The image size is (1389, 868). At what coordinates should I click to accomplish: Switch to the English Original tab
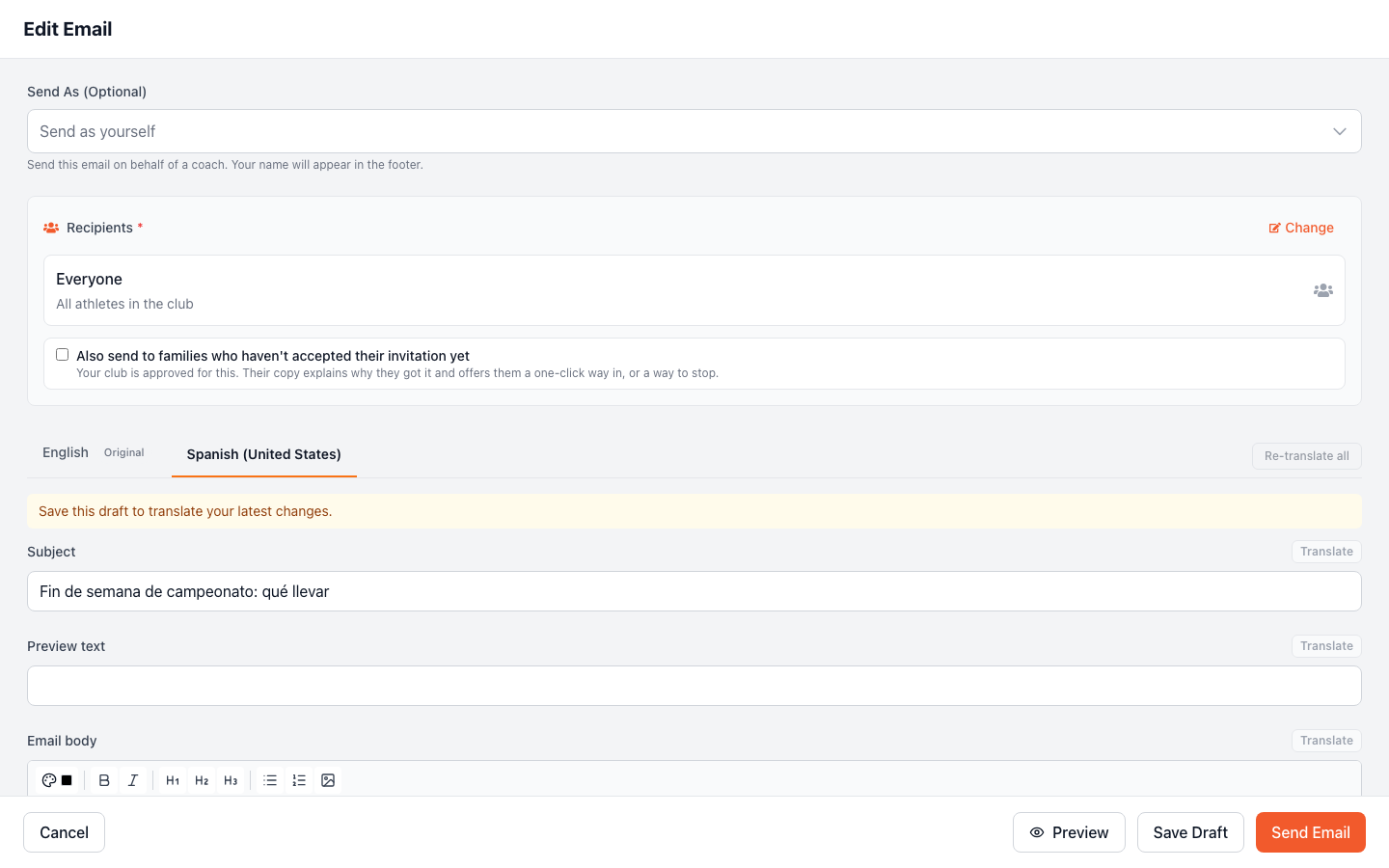click(94, 452)
